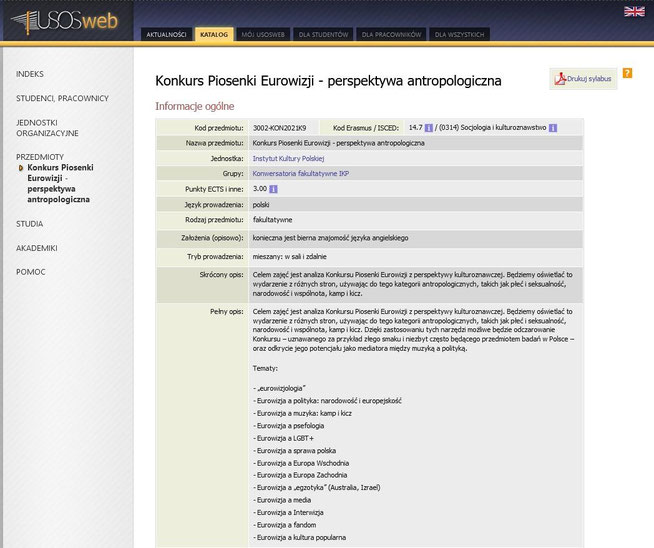Open the orange question mark help icon
654x548 pixels.
point(627,73)
